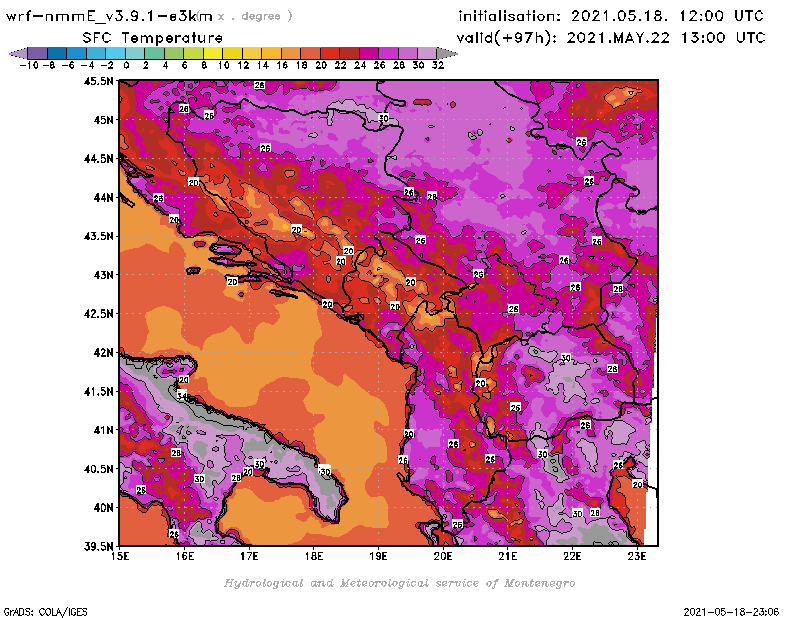This screenshot has height=618, width=800.
Task: Click the "39.5N" latitude label
Action: pyautogui.click(x=98, y=547)
